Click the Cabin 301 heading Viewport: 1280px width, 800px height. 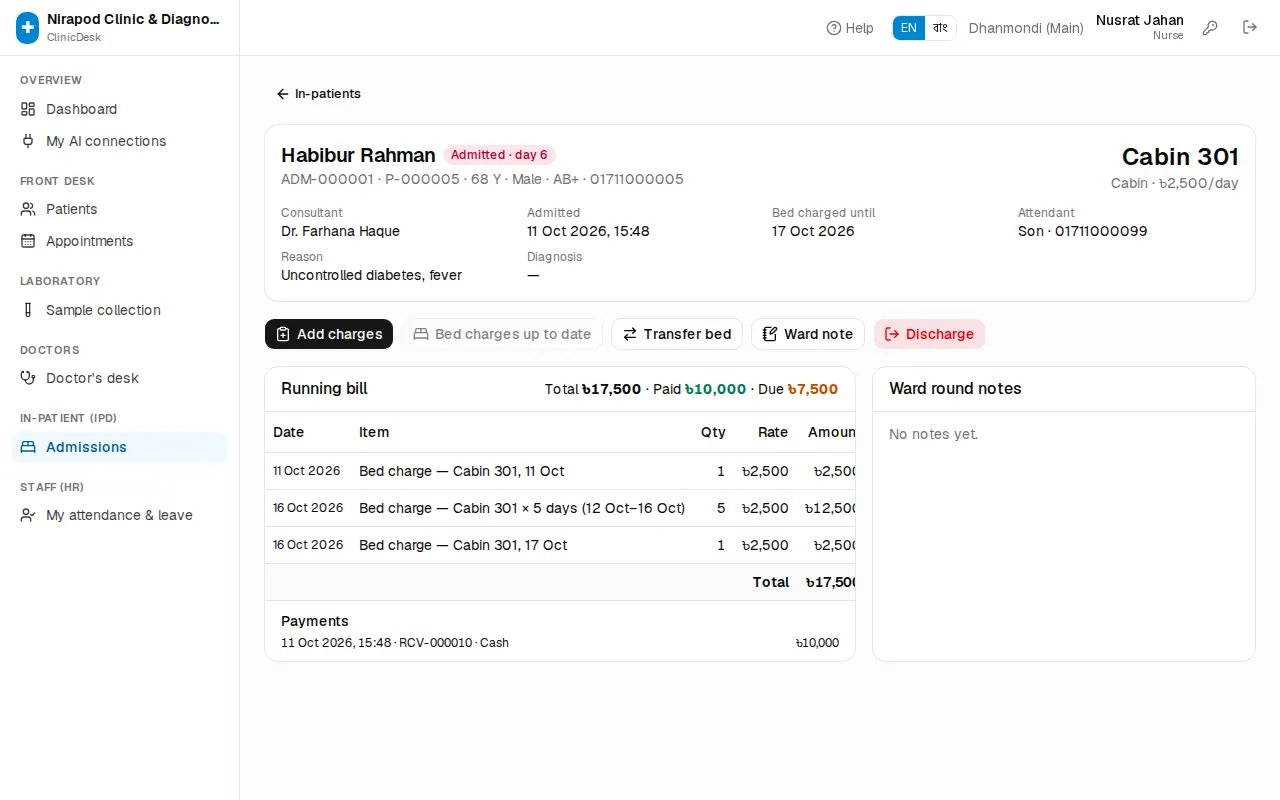[x=1180, y=157]
